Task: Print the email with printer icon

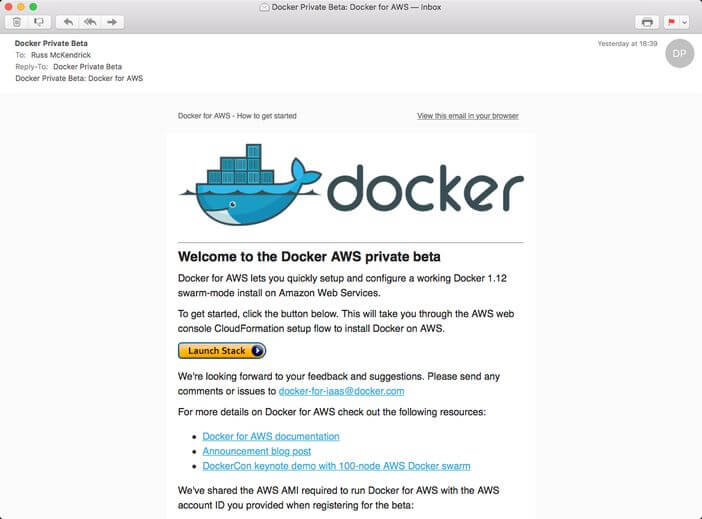Action: (x=647, y=21)
